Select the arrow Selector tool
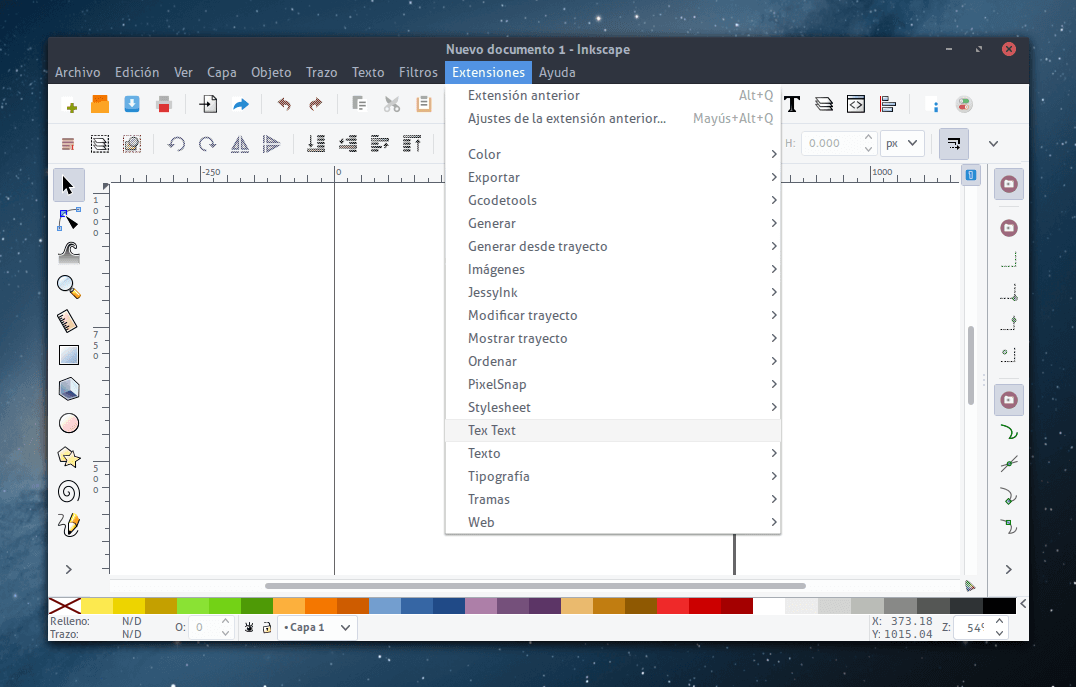1076x687 pixels. [68, 185]
